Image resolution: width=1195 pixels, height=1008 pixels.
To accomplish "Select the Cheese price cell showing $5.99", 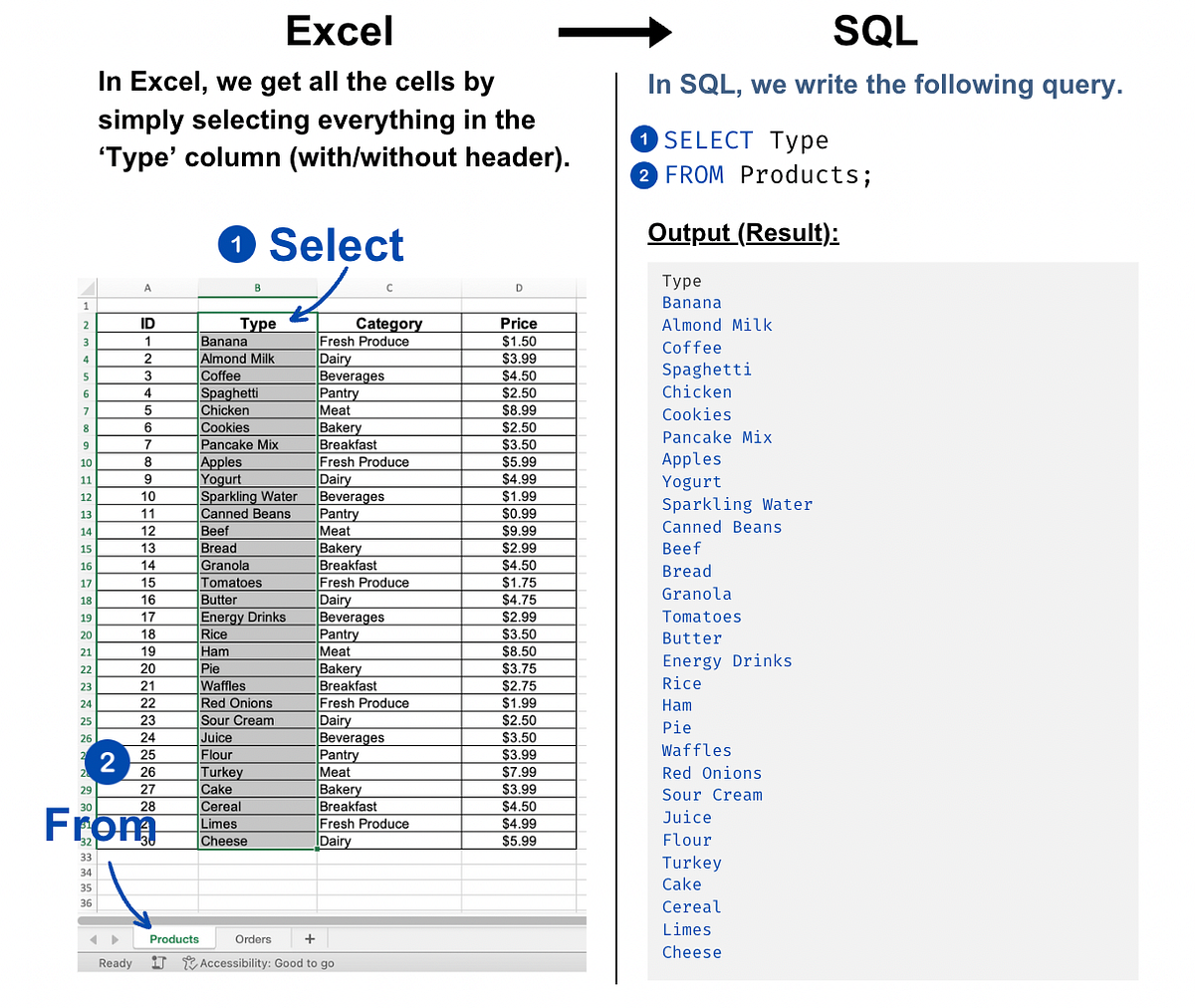I will click(x=519, y=840).
